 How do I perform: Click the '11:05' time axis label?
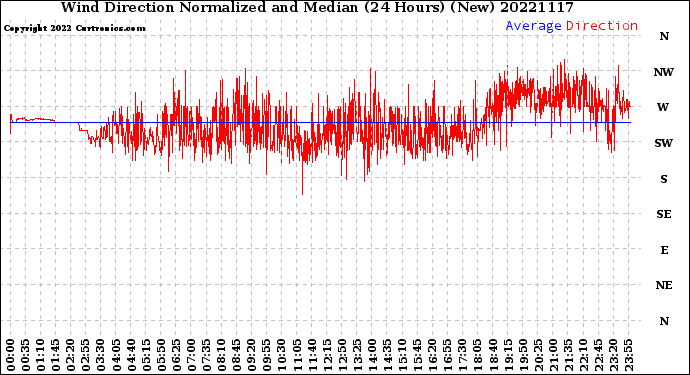point(297,355)
